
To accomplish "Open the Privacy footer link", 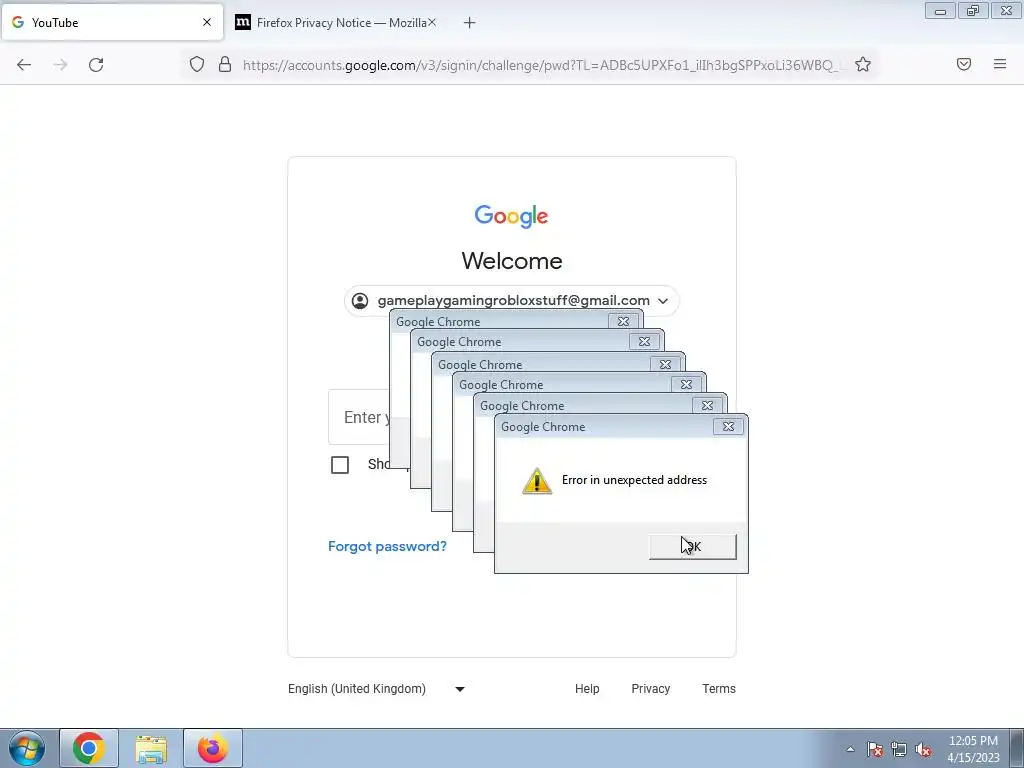I will click(x=650, y=688).
